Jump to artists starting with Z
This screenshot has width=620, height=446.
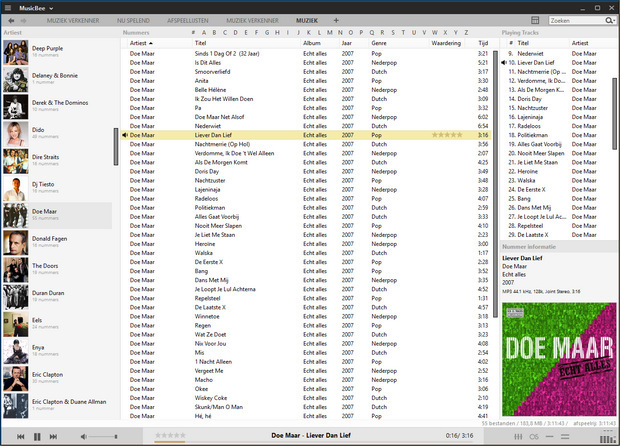coord(466,32)
